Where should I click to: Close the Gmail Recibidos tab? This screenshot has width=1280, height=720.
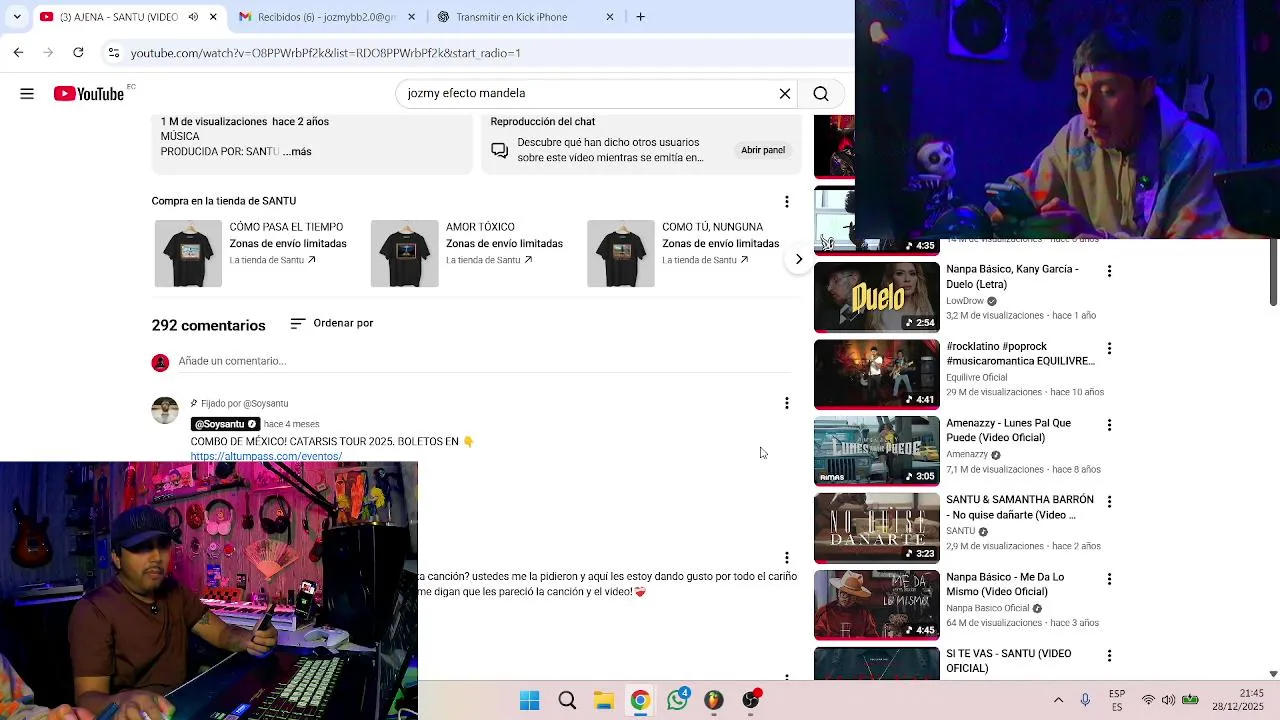(412, 17)
